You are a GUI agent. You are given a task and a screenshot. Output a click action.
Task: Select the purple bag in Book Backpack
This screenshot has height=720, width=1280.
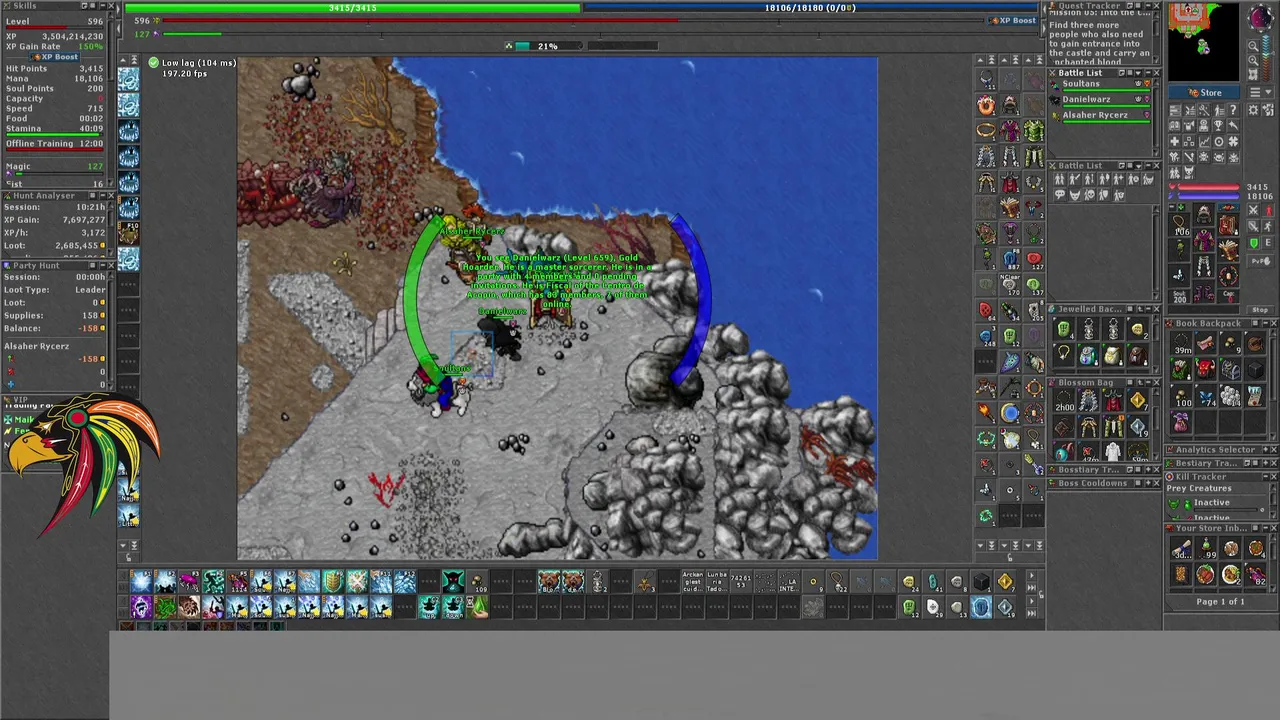(1181, 421)
